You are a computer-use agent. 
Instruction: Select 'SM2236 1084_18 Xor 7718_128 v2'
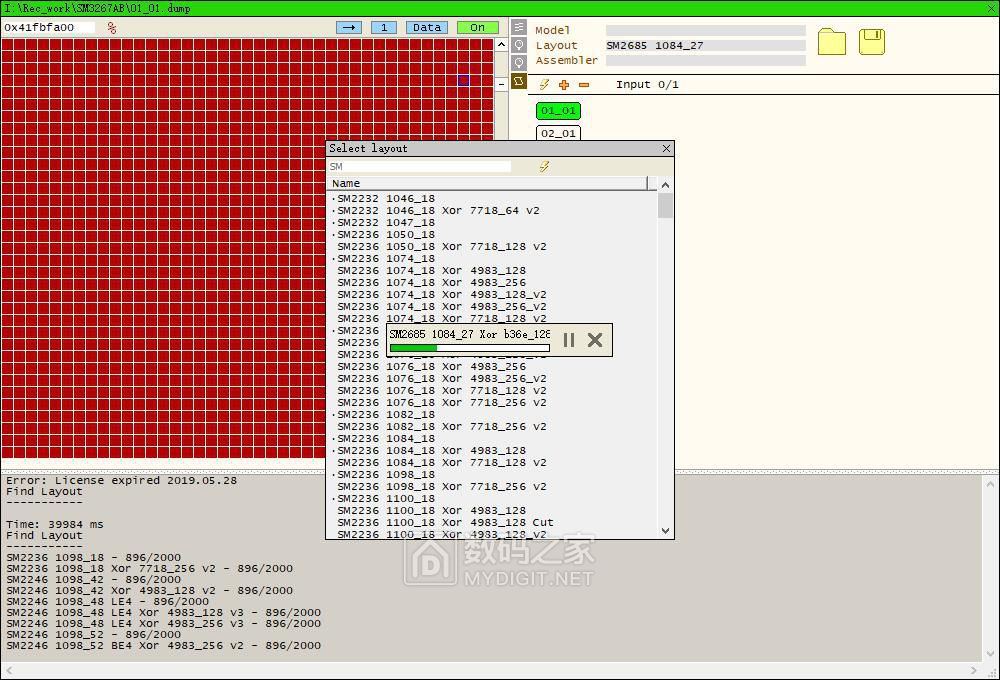coord(441,462)
